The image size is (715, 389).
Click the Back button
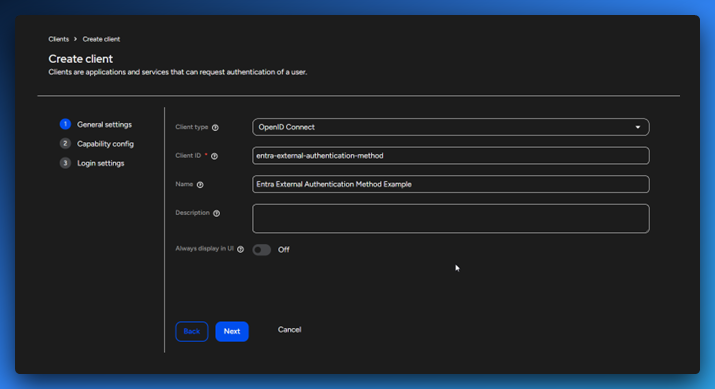point(192,332)
